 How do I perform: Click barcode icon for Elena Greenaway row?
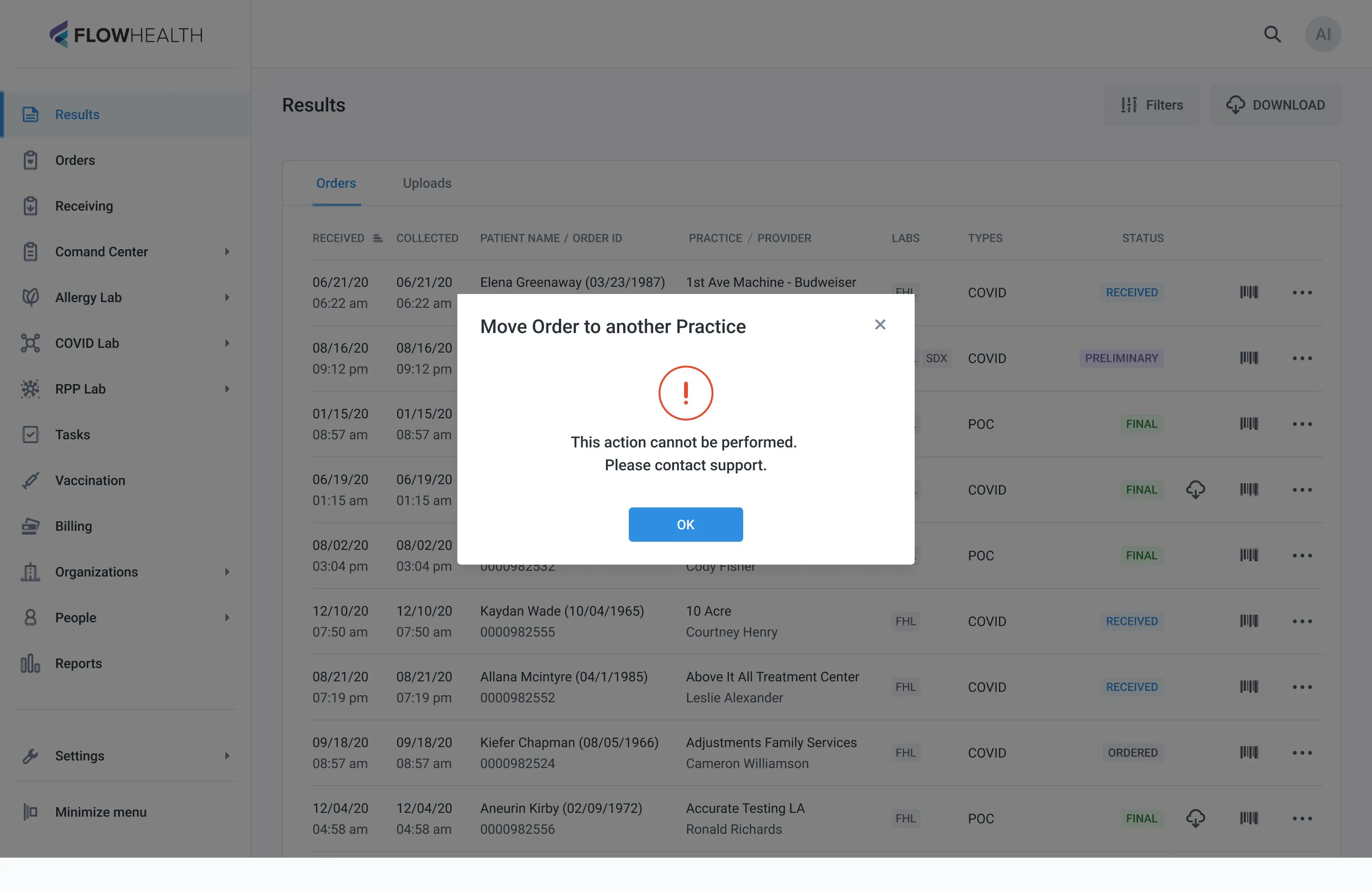click(x=1249, y=293)
